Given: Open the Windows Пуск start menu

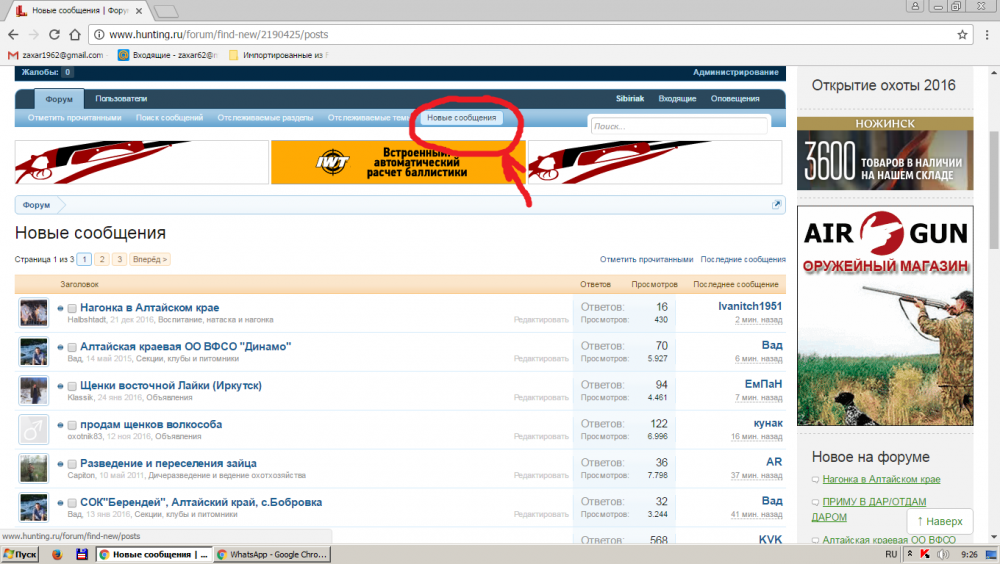Looking at the screenshot, I should click(19, 554).
